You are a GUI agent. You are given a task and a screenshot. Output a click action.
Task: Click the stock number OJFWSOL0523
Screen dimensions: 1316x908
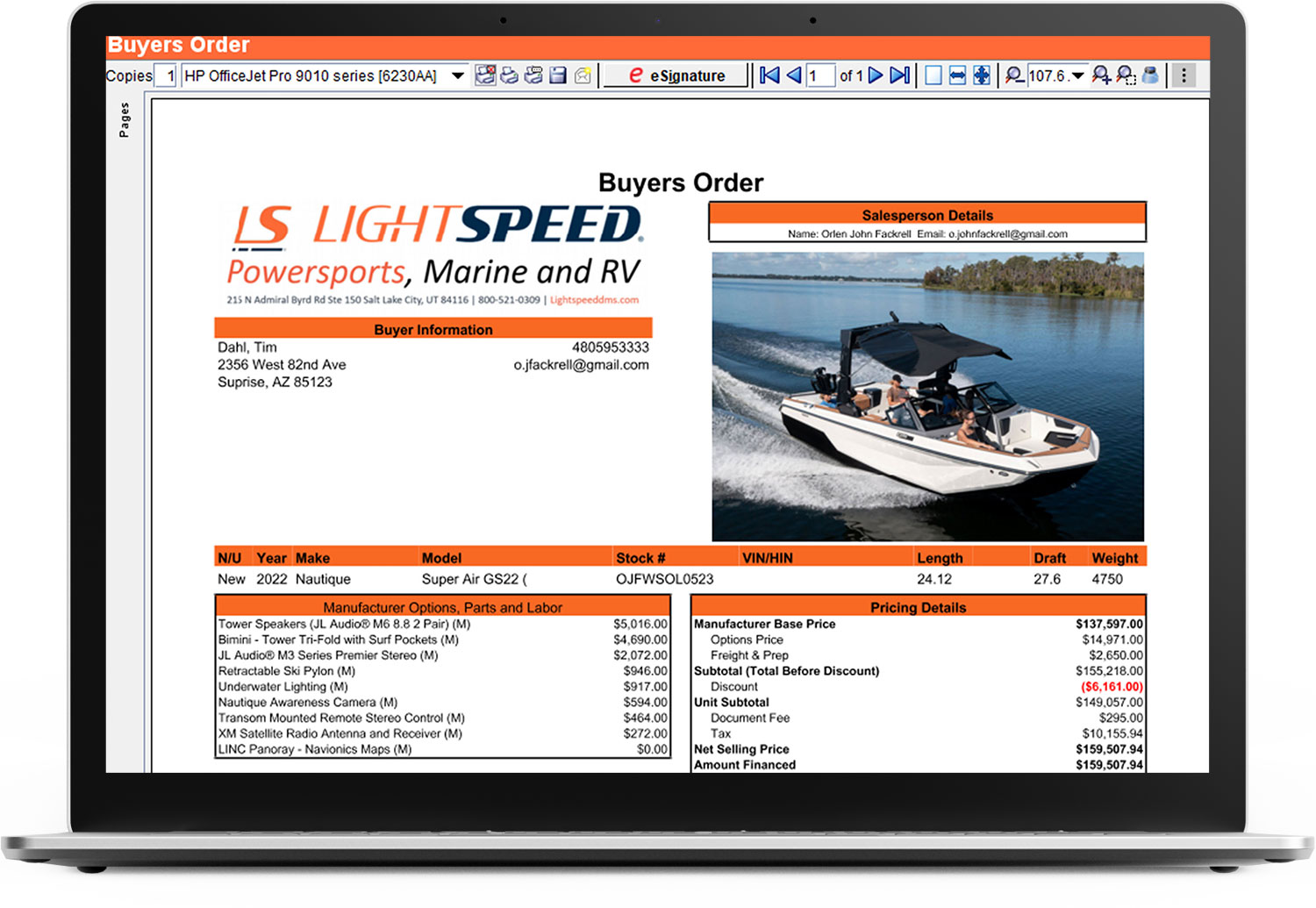tap(665, 579)
